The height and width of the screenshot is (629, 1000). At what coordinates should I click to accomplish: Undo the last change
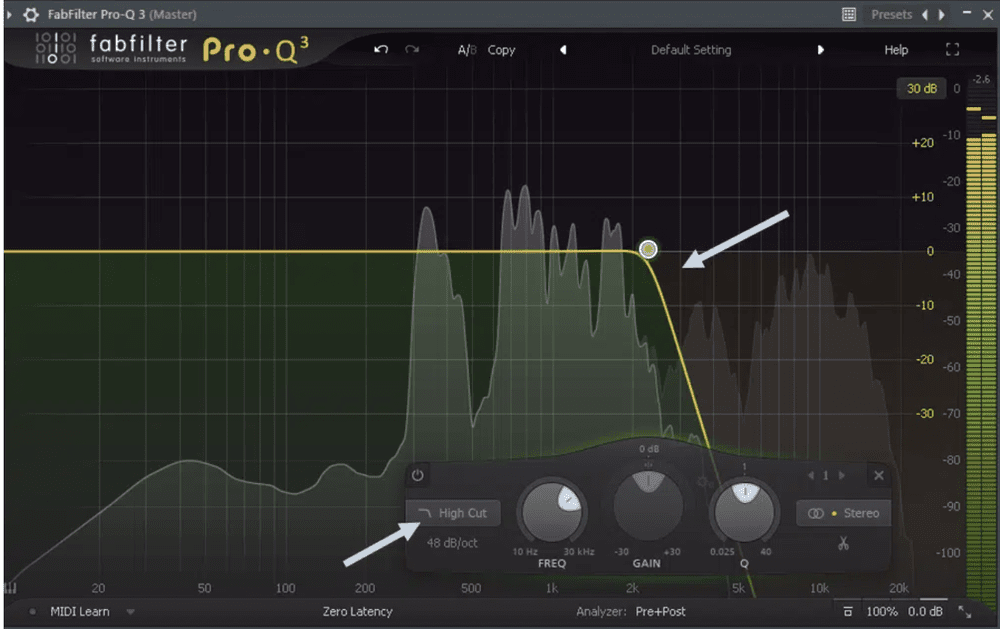(x=381, y=47)
